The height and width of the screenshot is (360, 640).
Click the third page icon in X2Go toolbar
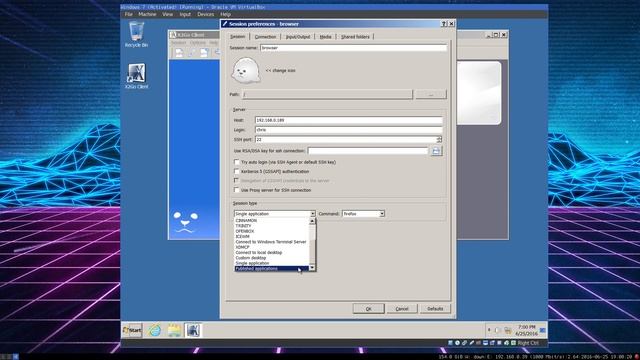point(204,52)
